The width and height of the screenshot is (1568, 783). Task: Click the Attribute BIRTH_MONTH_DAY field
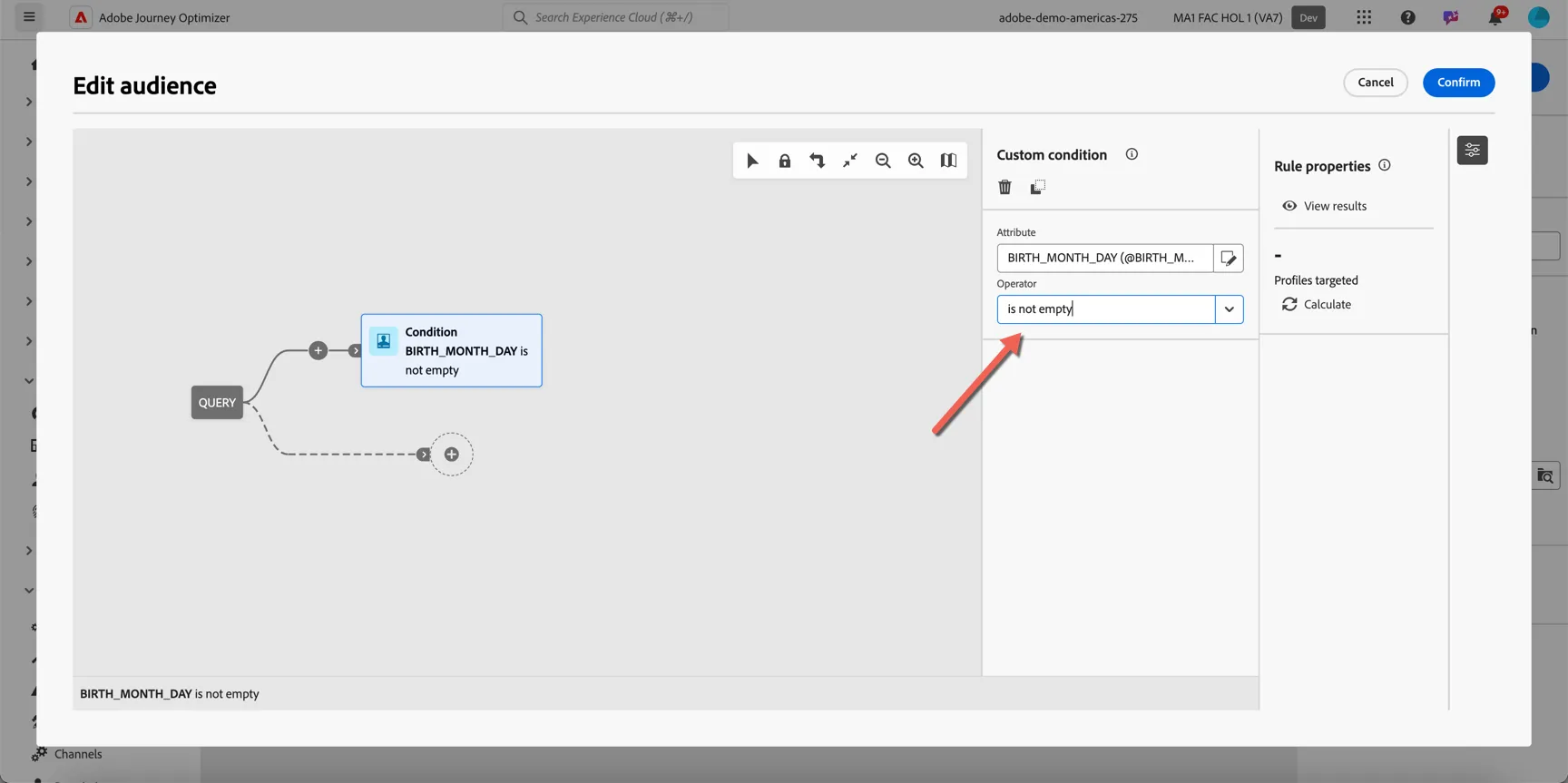pyautogui.click(x=1105, y=258)
